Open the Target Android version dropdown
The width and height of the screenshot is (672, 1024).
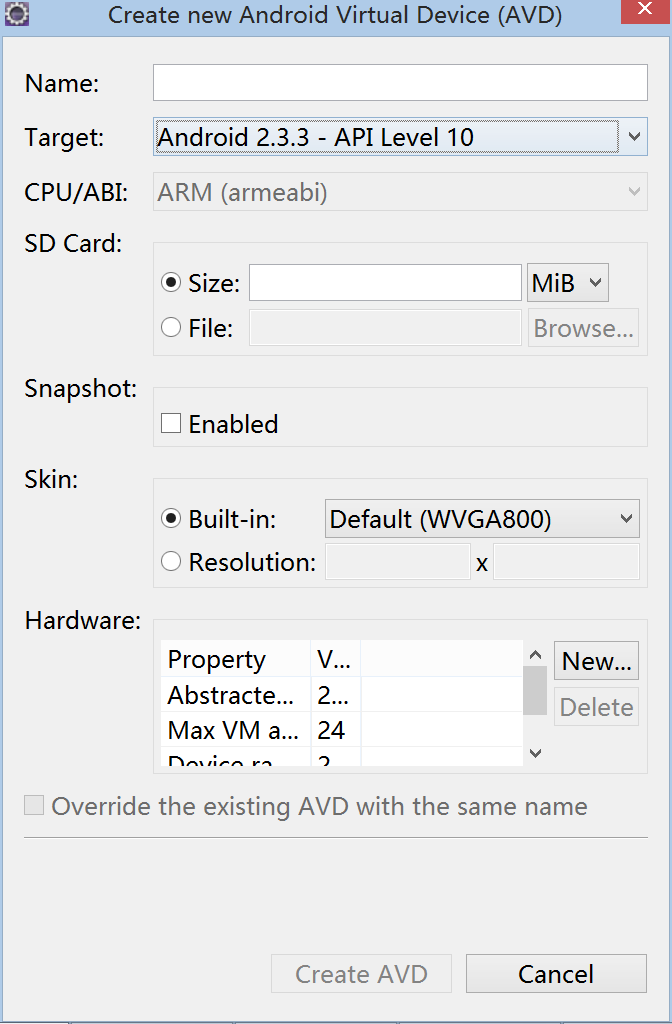(x=400, y=136)
